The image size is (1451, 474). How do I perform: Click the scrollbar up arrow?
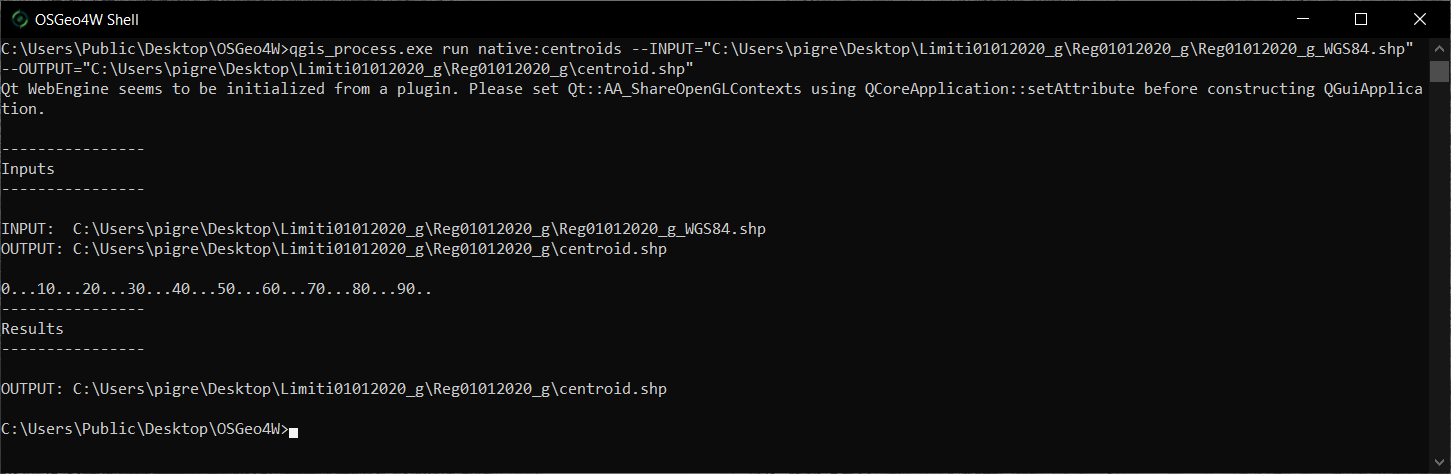tap(1439, 47)
